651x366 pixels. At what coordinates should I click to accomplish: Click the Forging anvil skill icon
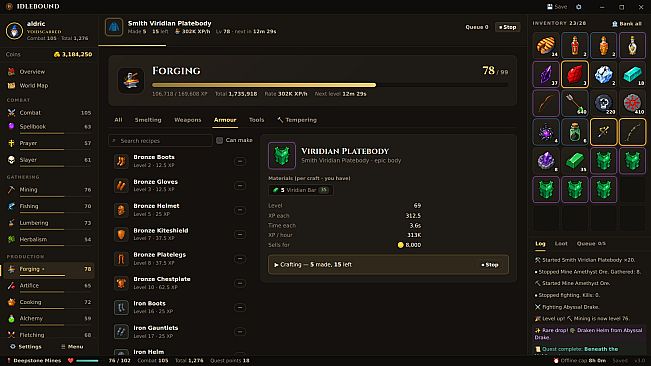coord(131,80)
